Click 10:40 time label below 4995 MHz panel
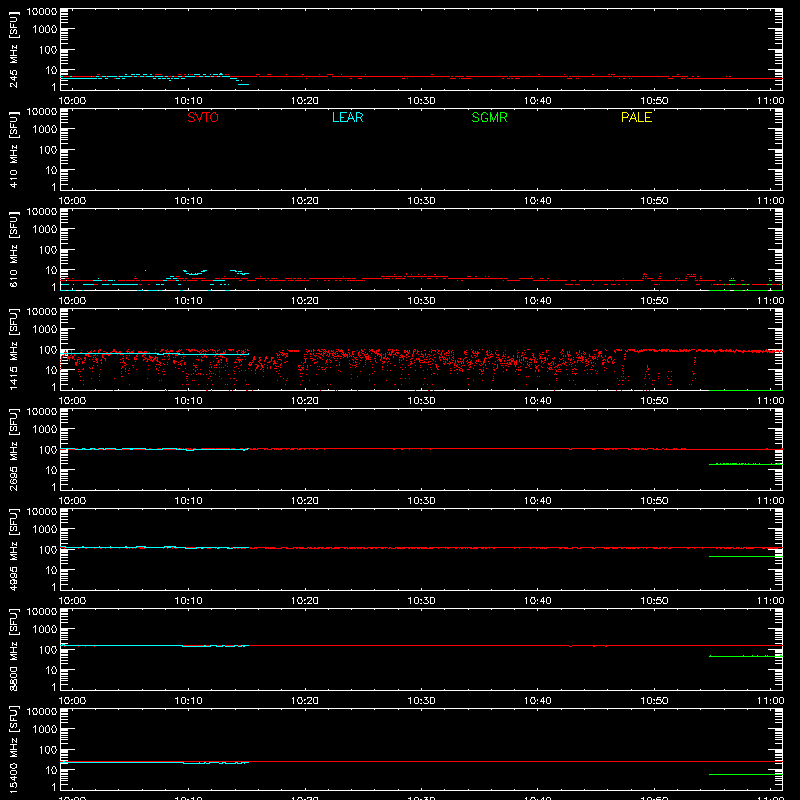This screenshot has width=800, height=800. (x=538, y=601)
